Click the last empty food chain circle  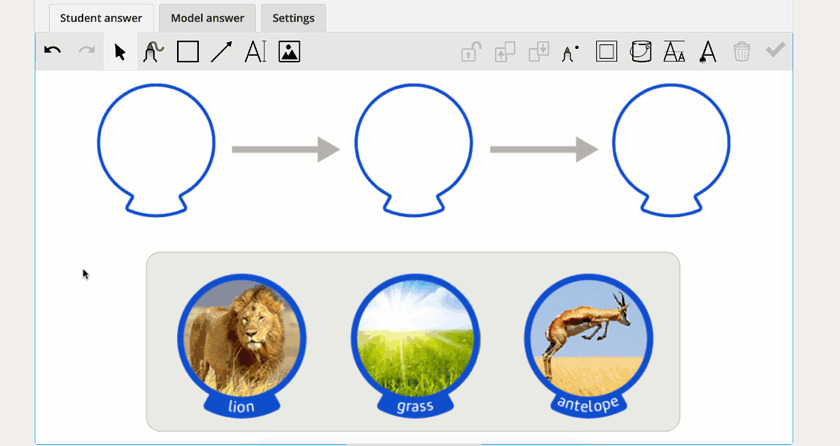tap(671, 150)
